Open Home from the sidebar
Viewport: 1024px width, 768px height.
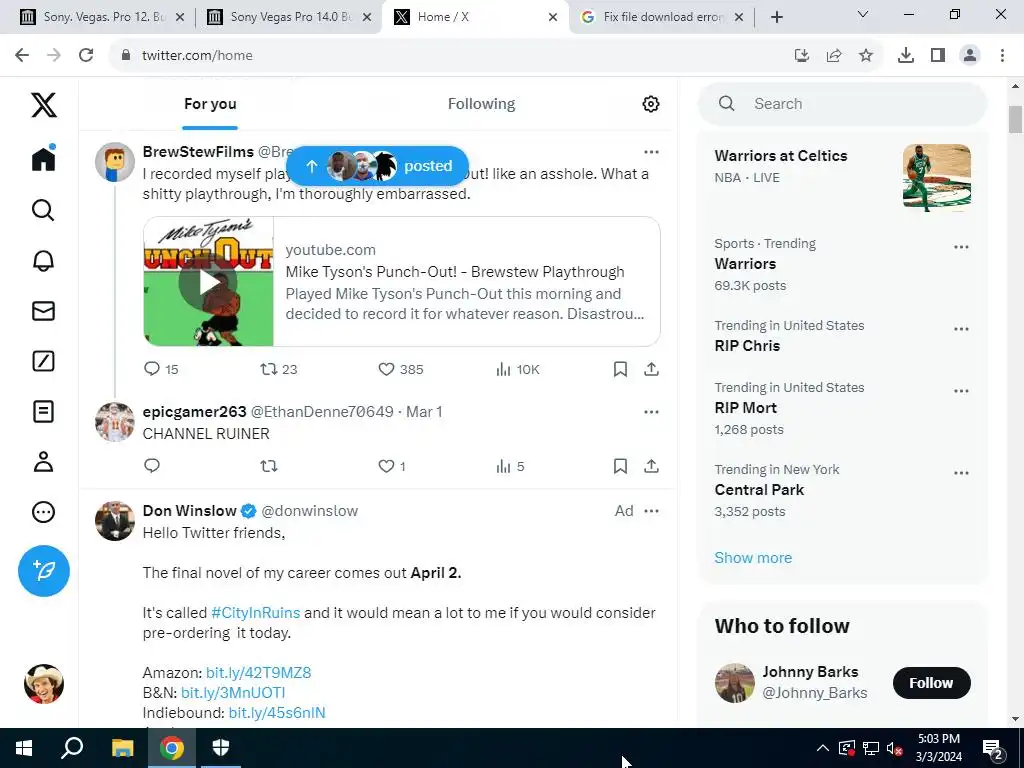pos(44,158)
